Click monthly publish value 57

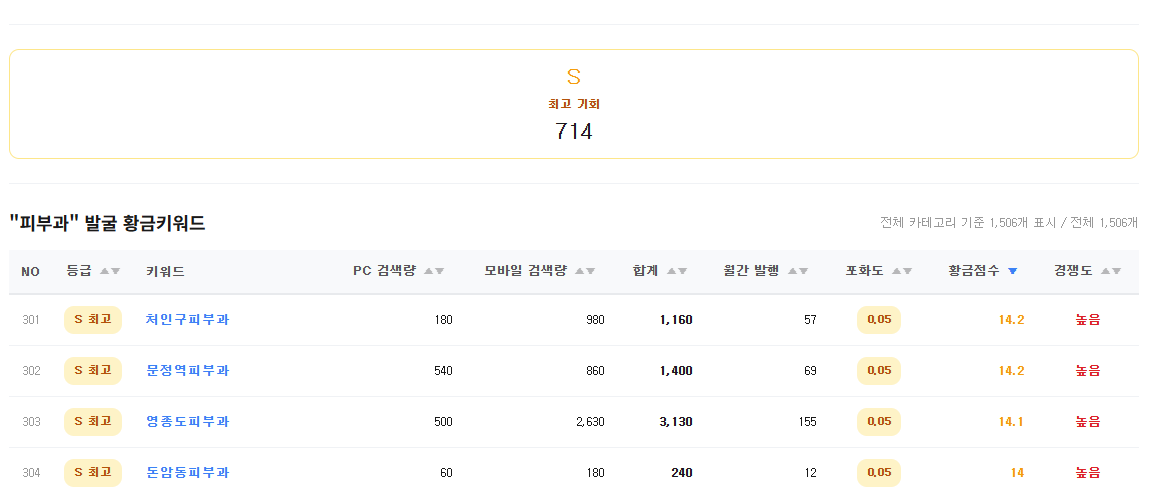[x=810, y=319]
